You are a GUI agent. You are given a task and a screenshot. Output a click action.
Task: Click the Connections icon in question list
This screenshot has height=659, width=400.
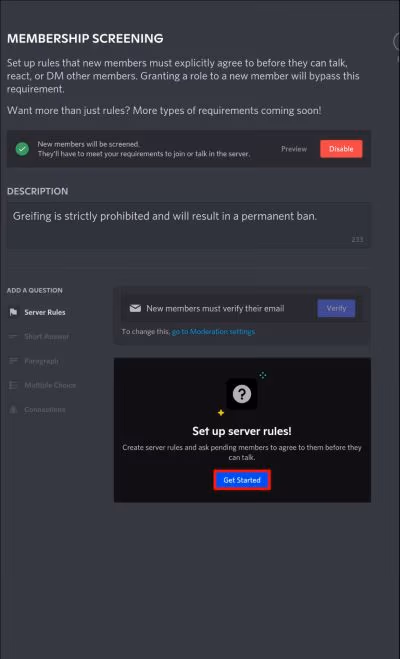[13, 410]
